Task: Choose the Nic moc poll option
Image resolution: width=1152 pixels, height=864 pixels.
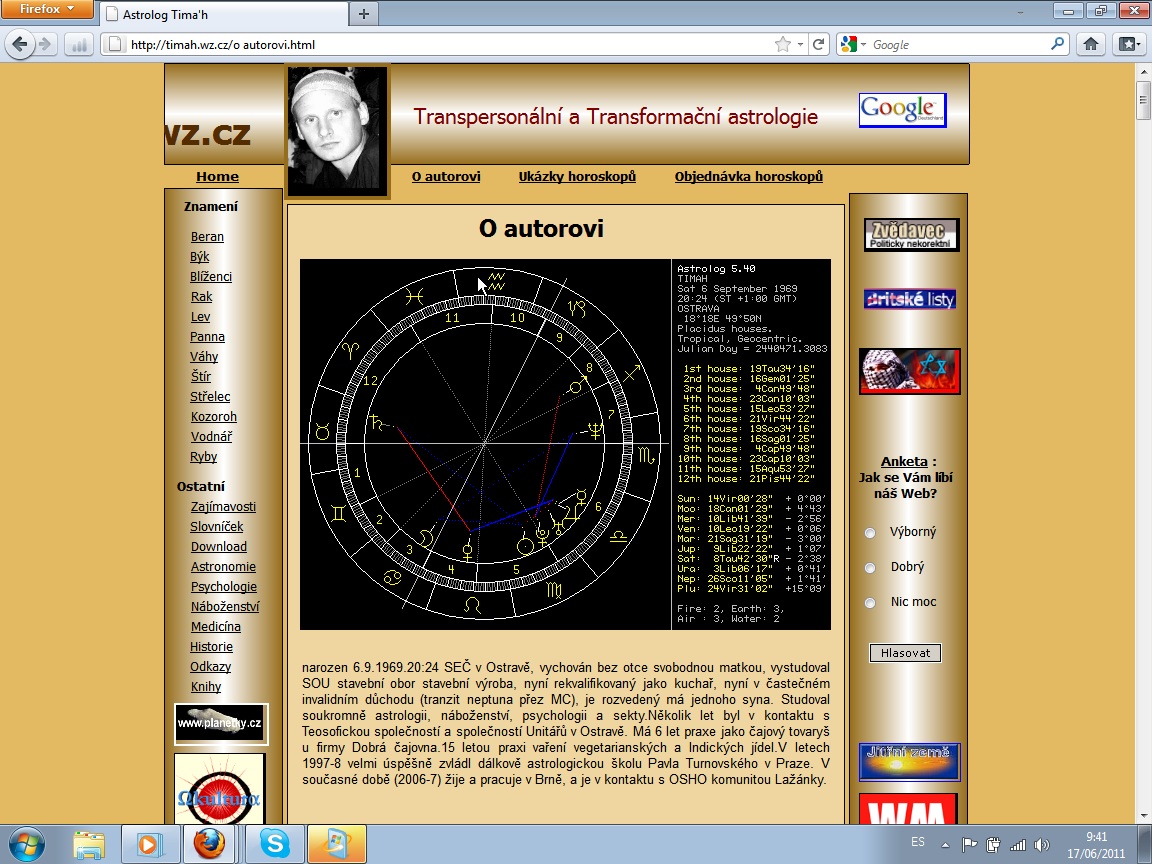Action: pyautogui.click(x=870, y=603)
